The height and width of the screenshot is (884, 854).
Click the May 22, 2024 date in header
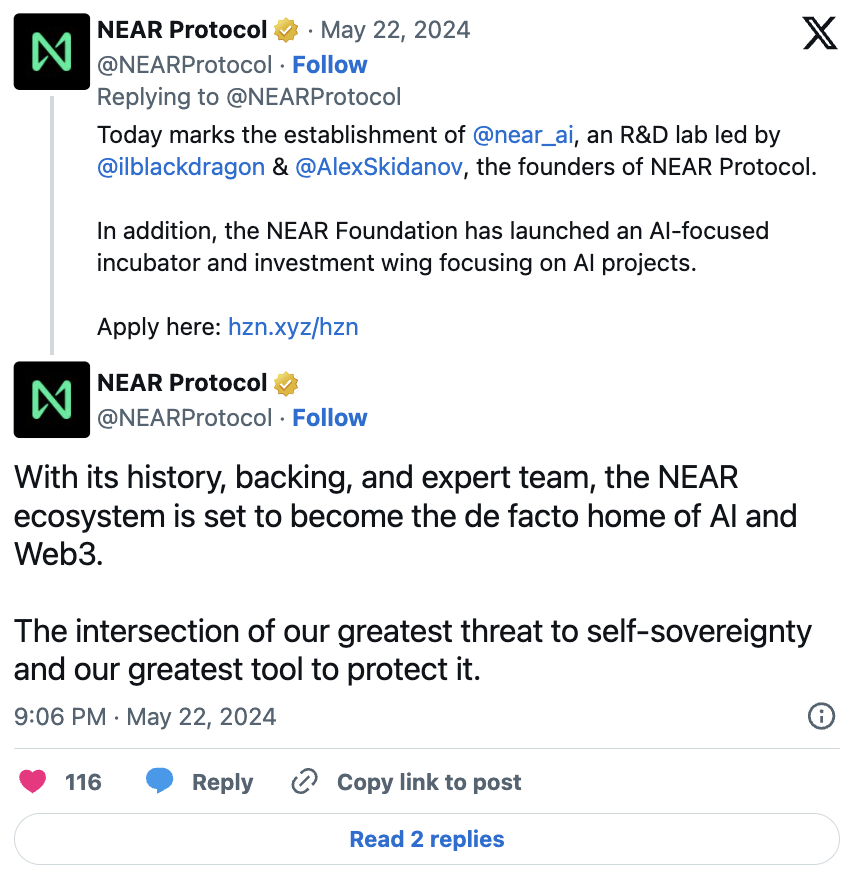395,31
